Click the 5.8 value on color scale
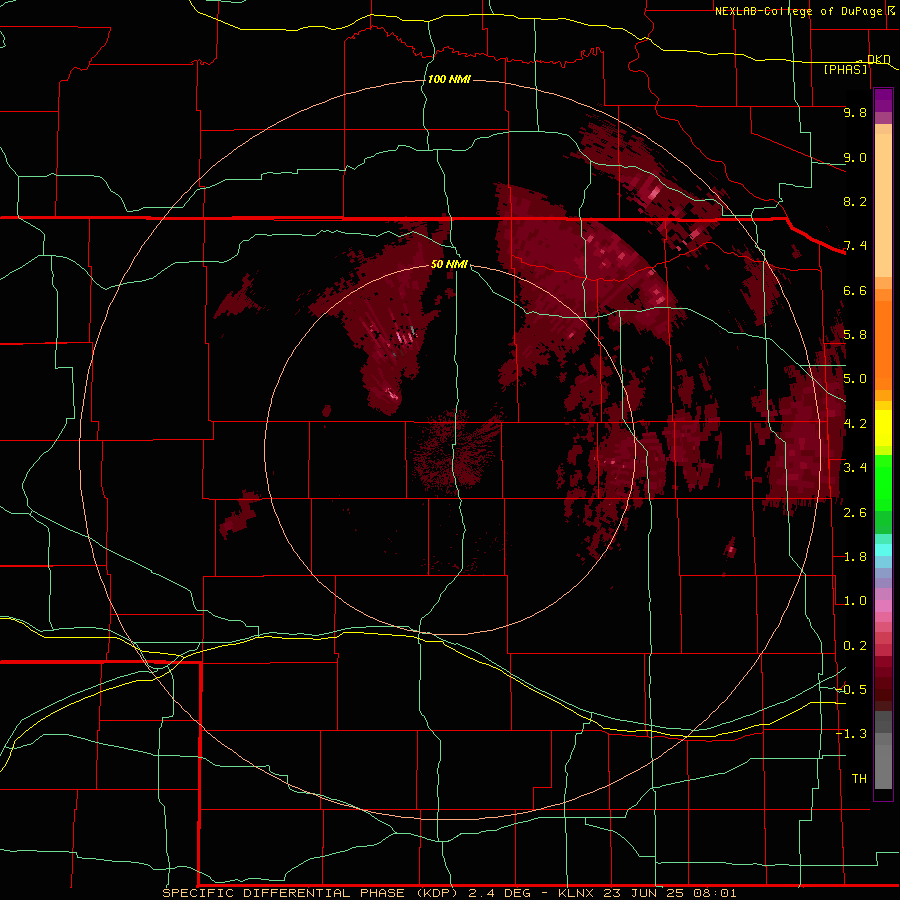 point(855,335)
